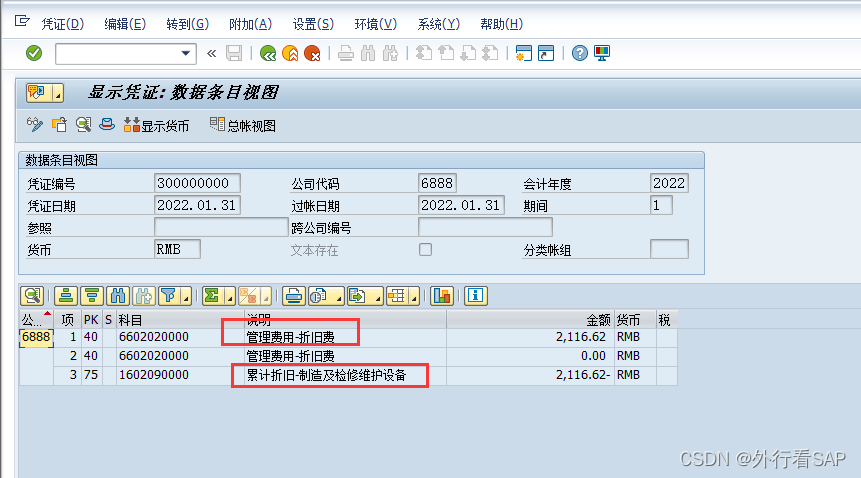The height and width of the screenshot is (478, 861).
Task: Click the Create New Session icon
Action: click(524, 53)
